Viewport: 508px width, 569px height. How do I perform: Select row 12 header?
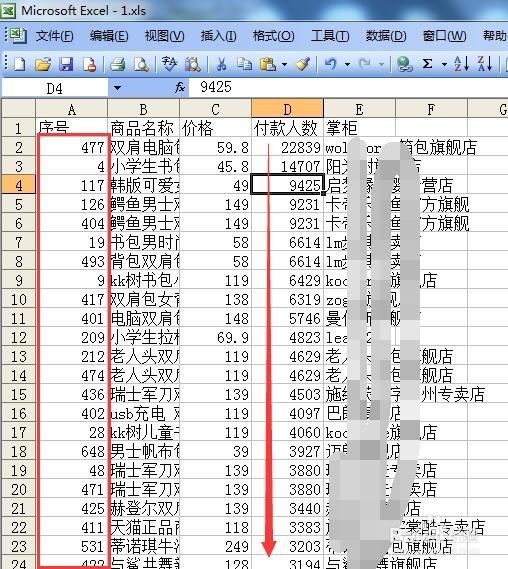pyautogui.click(x=19, y=337)
